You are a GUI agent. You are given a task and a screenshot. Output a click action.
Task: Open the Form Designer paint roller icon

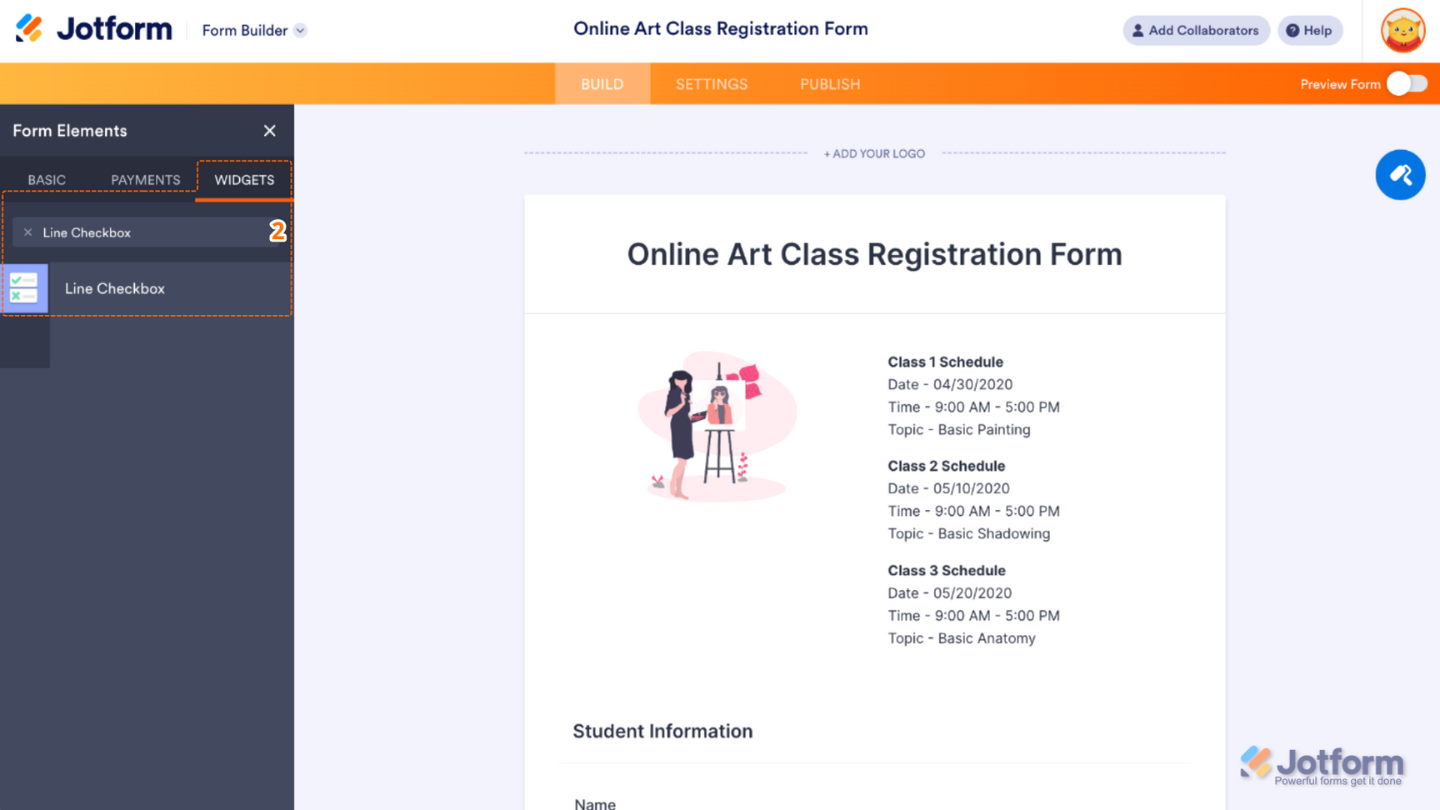point(1400,174)
